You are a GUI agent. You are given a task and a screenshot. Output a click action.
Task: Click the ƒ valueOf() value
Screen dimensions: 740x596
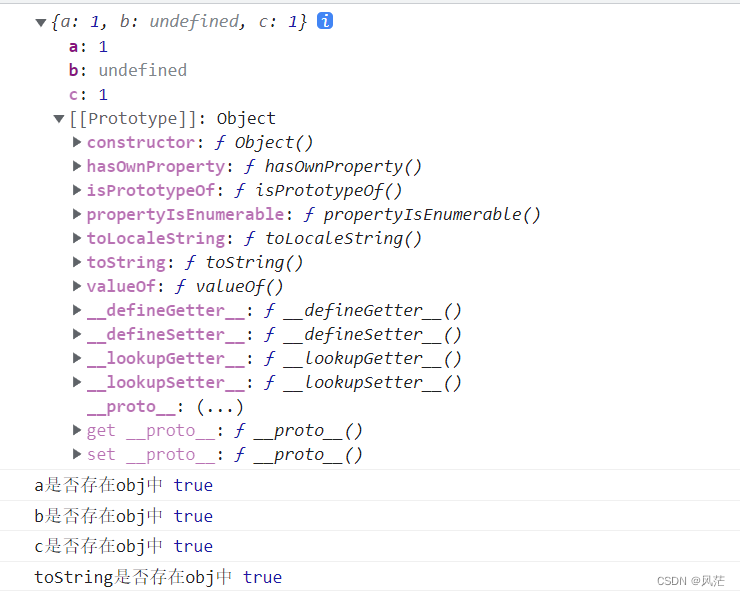tap(229, 286)
